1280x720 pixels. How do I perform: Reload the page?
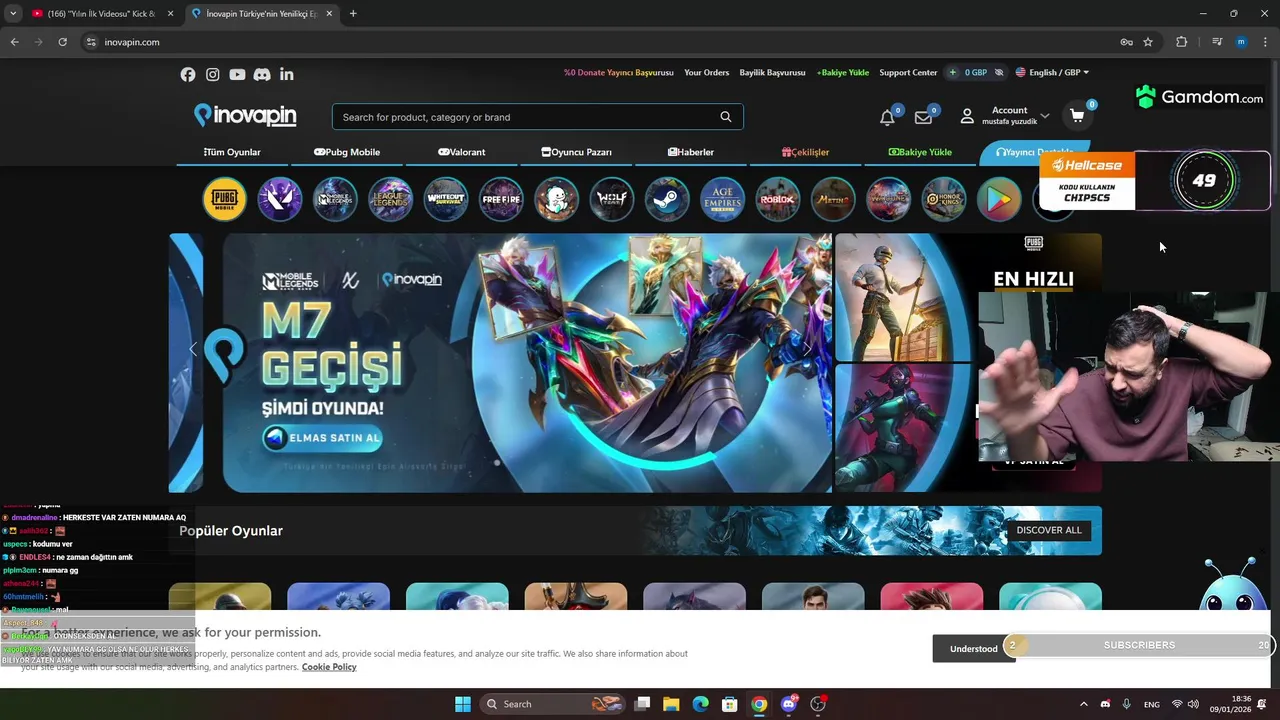coord(62,42)
